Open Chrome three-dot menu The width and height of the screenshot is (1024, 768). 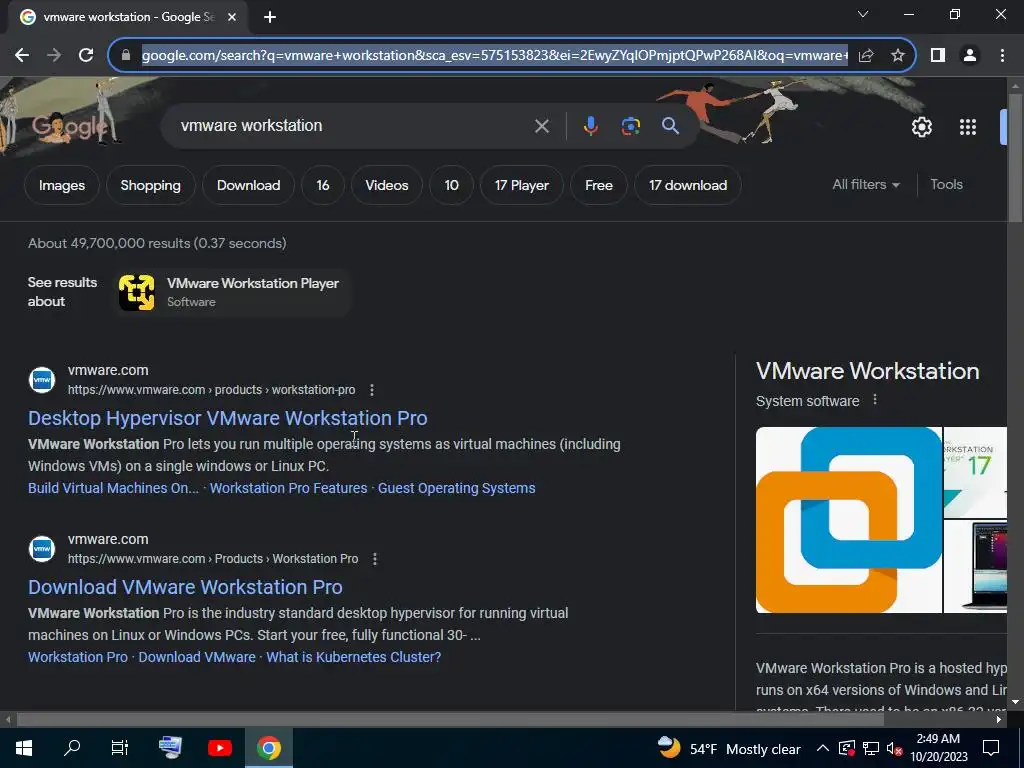point(1002,56)
